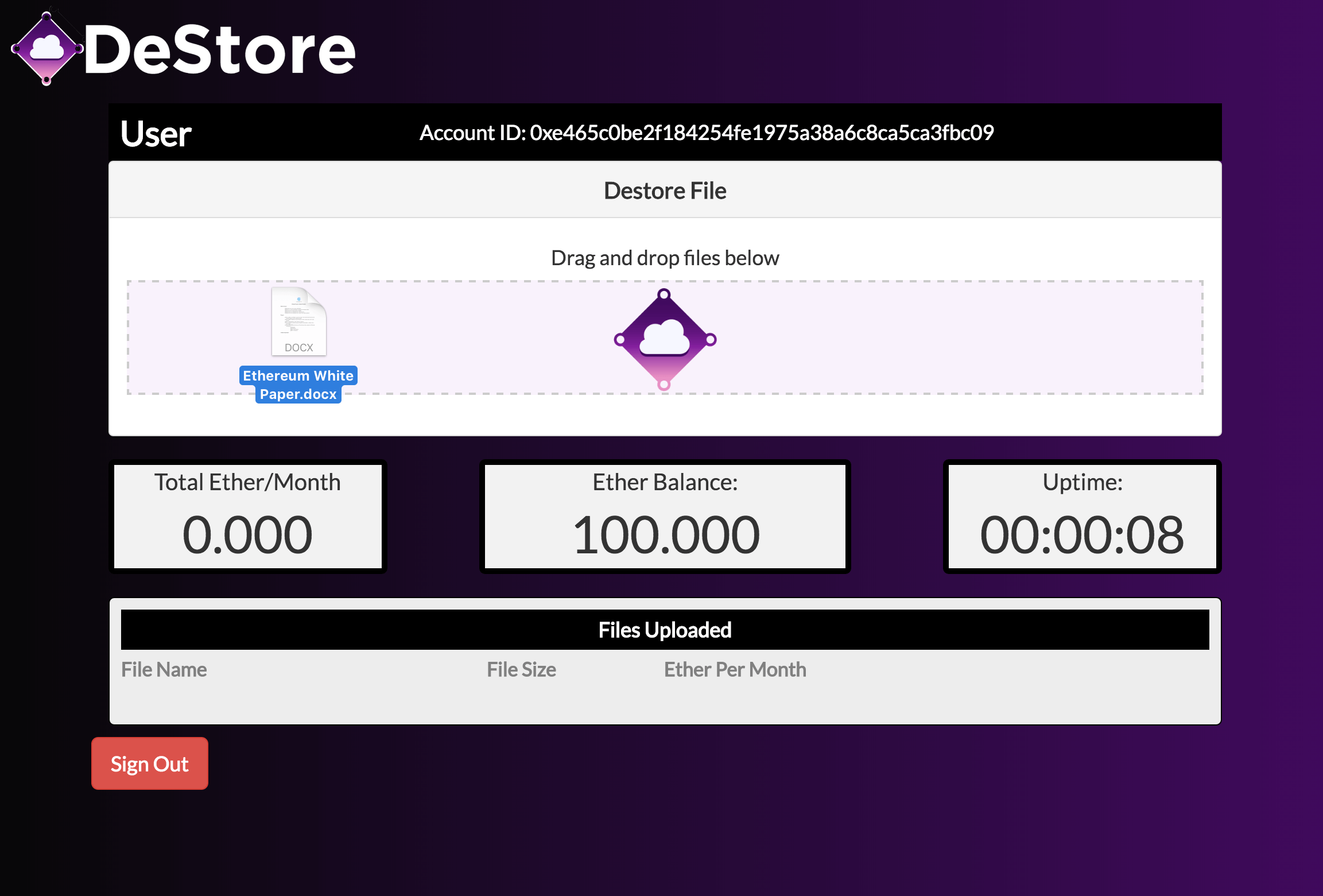Click the Ether Per Month column header
The width and height of the screenshot is (1323, 896).
coord(735,669)
